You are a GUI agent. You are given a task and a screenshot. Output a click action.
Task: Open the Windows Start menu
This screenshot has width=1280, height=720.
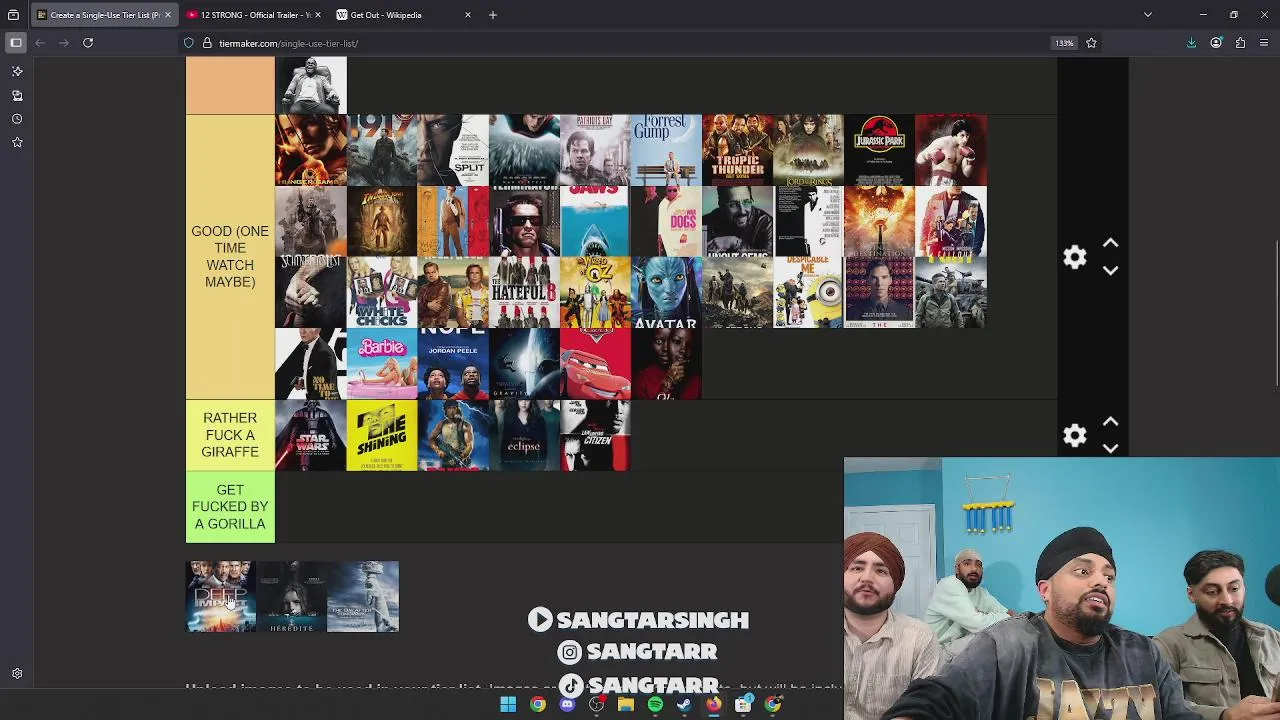point(508,705)
